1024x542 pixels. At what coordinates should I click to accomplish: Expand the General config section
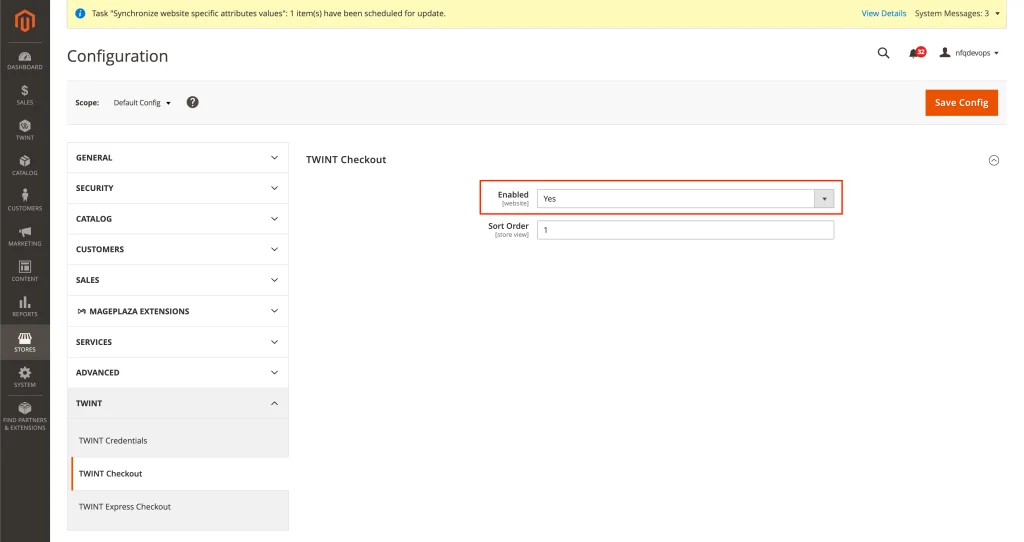click(x=178, y=157)
